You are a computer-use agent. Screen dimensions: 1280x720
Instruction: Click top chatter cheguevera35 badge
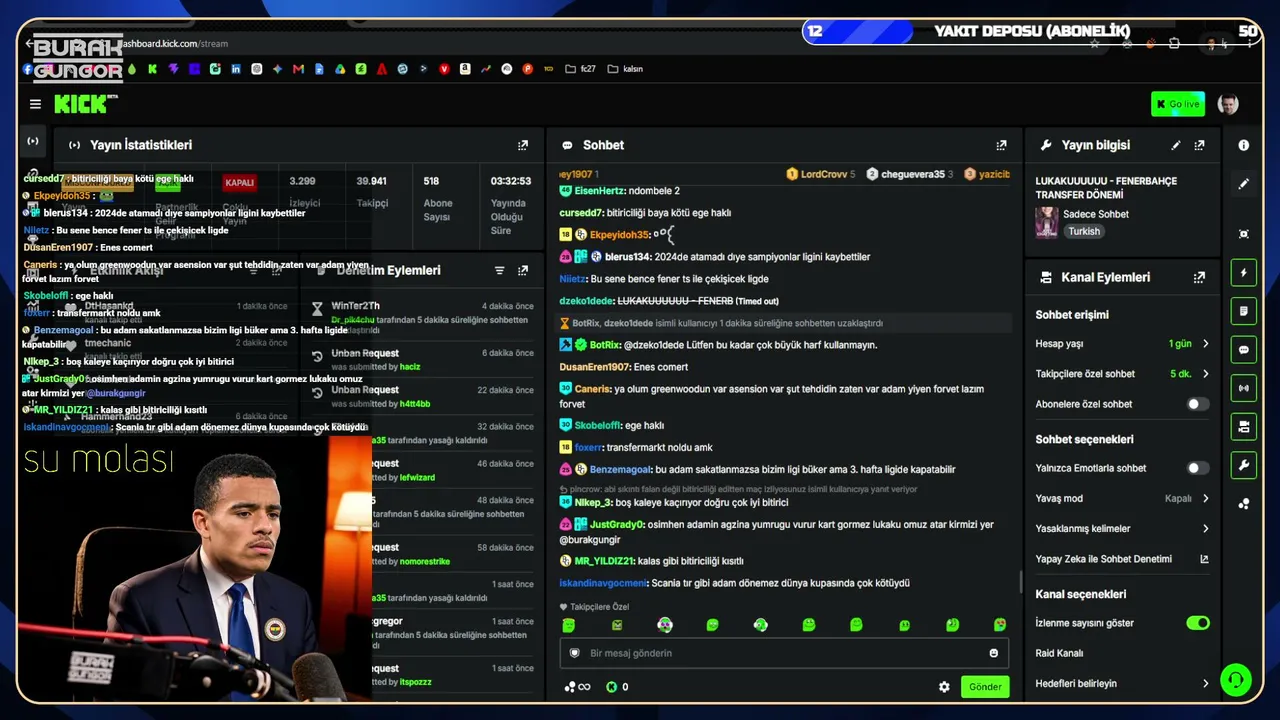(909, 174)
